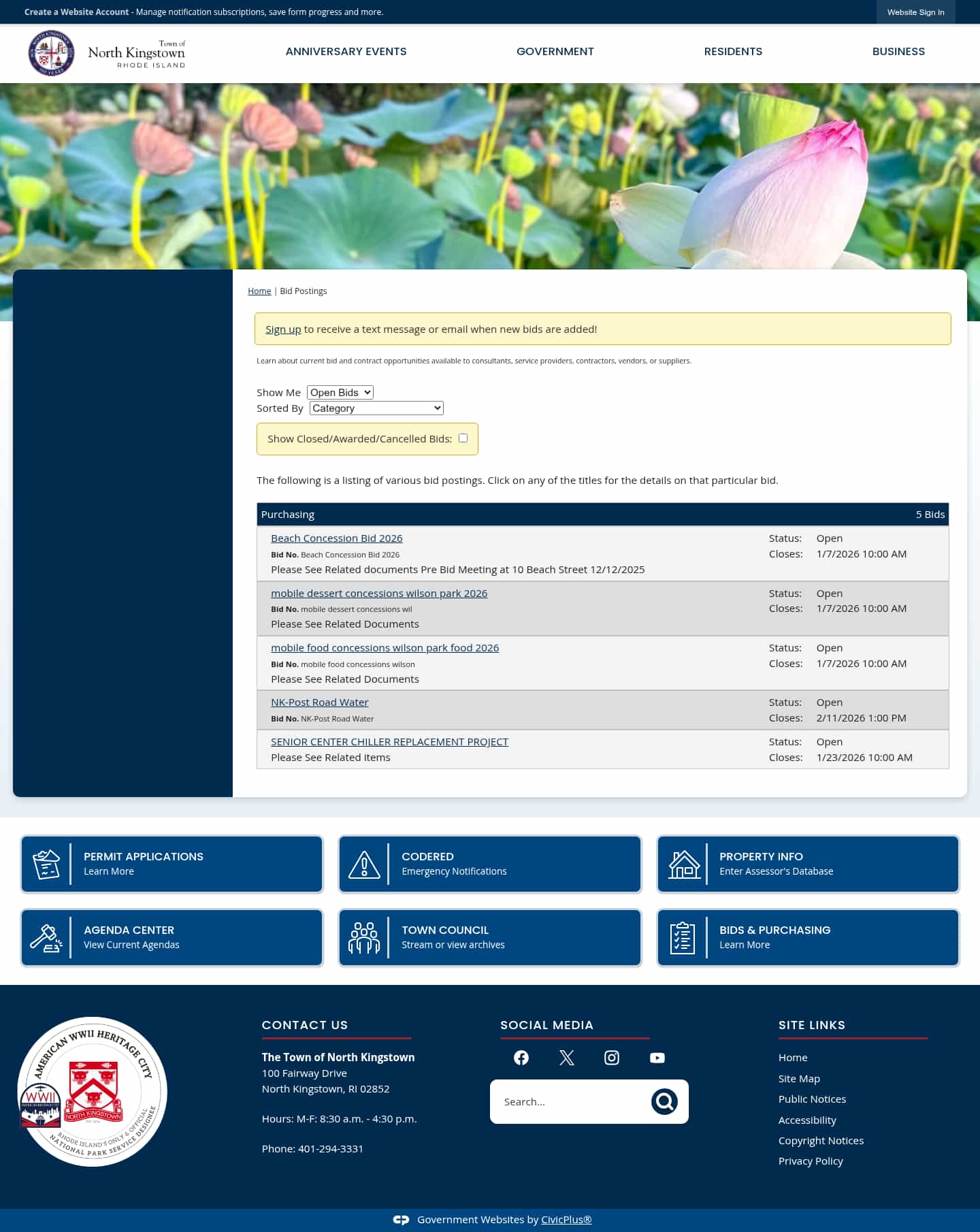Open Senior Center Chiller Replacement Project bid
980x1232 pixels.
pos(389,742)
